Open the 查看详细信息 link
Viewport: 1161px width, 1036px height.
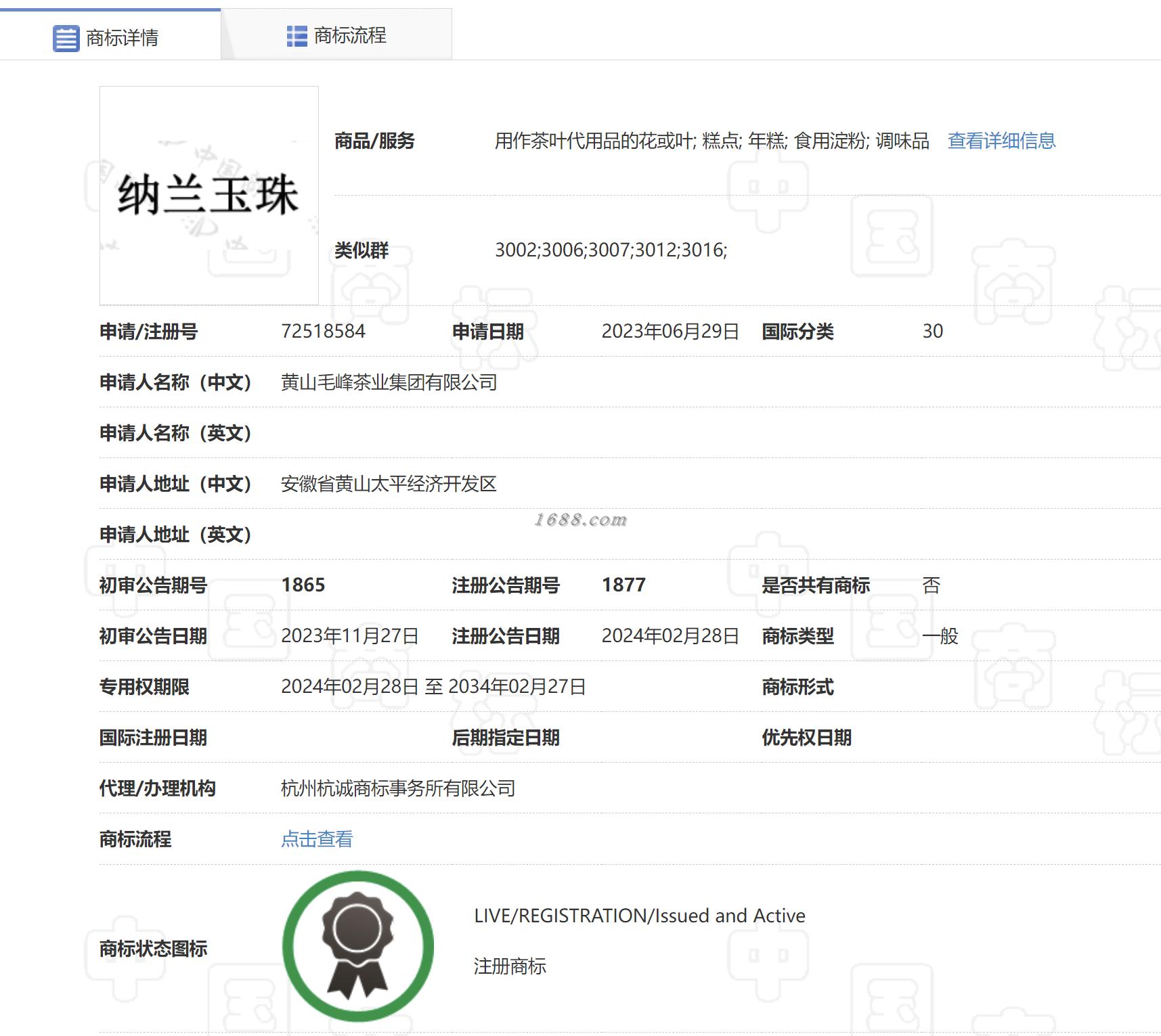tap(1001, 141)
